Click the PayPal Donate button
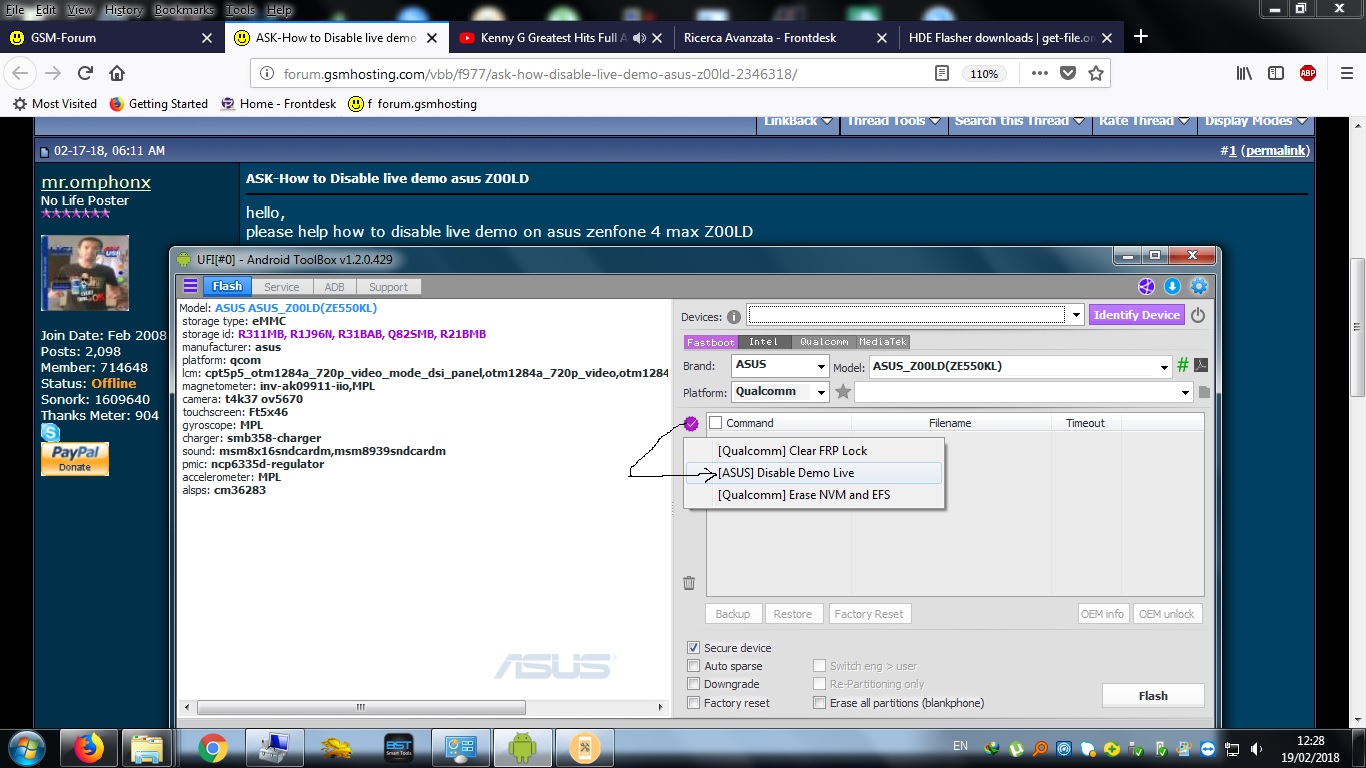 tap(75, 459)
